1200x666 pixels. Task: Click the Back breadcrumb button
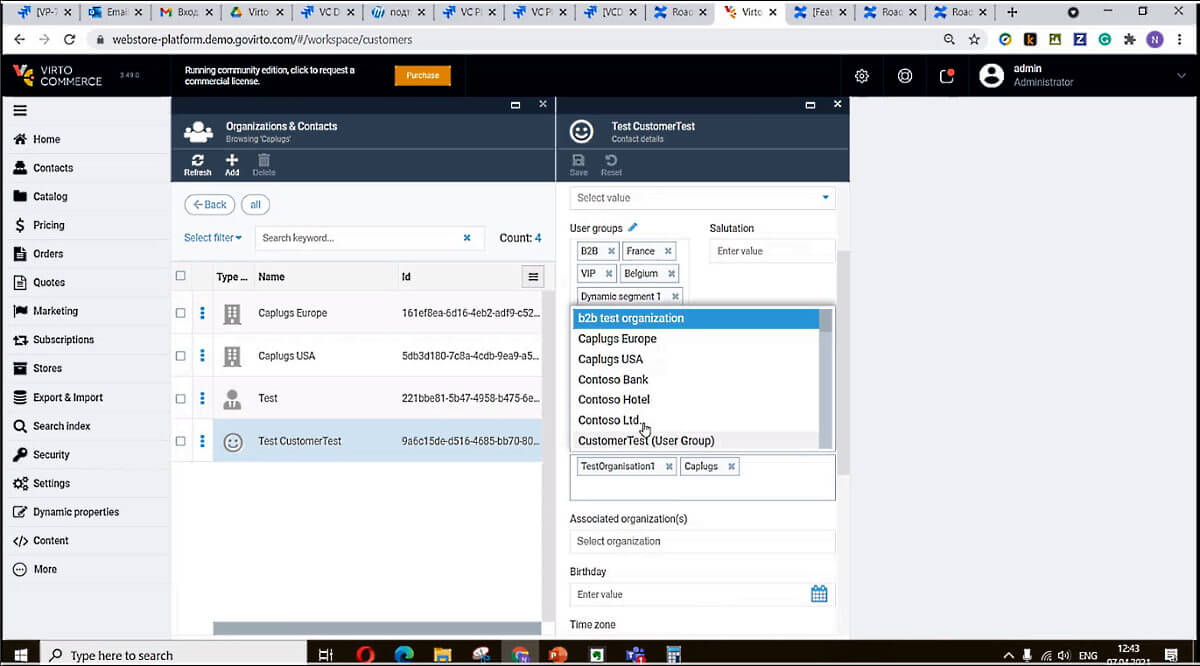pyautogui.click(x=210, y=205)
